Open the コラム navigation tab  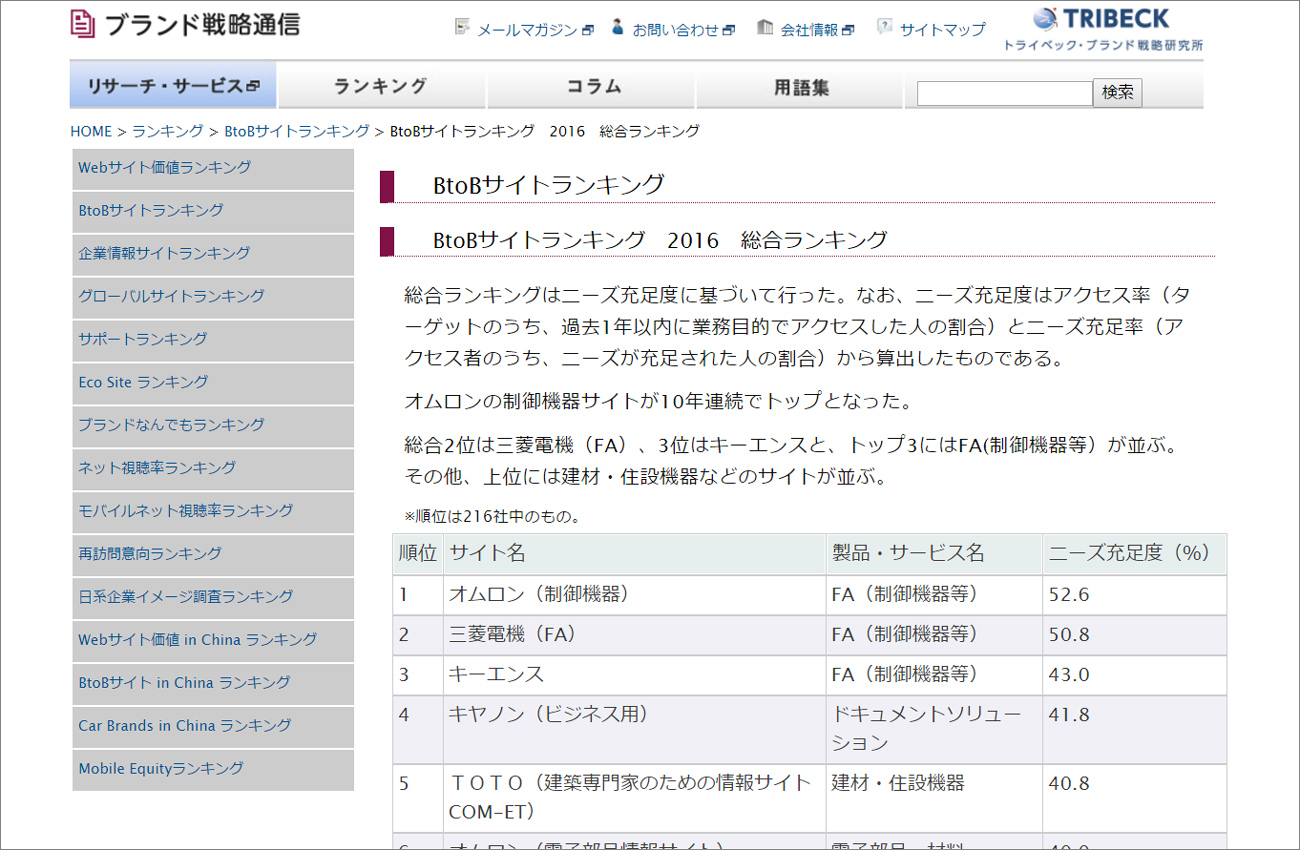coord(591,86)
